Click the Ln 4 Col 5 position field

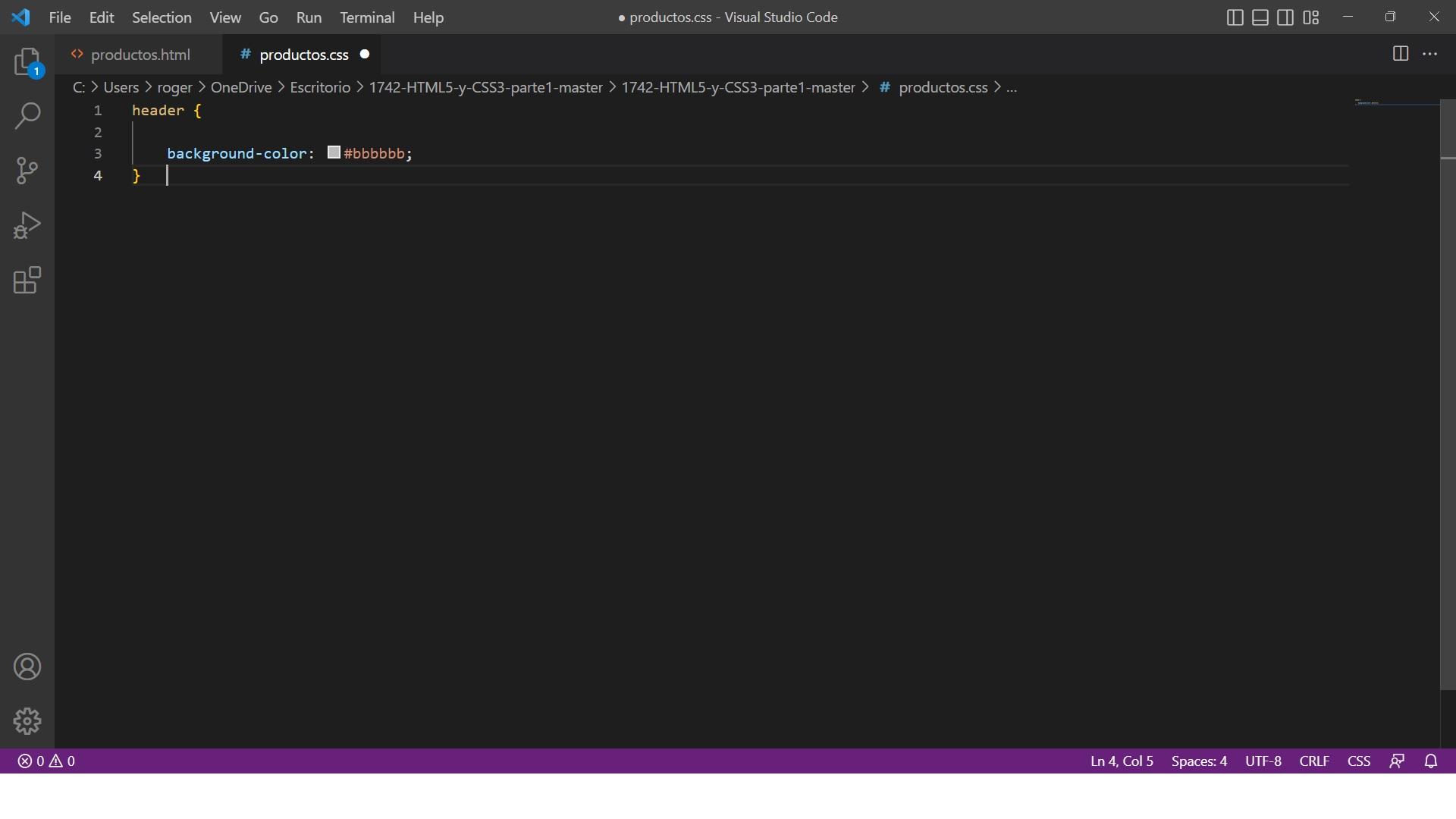pyautogui.click(x=1124, y=761)
